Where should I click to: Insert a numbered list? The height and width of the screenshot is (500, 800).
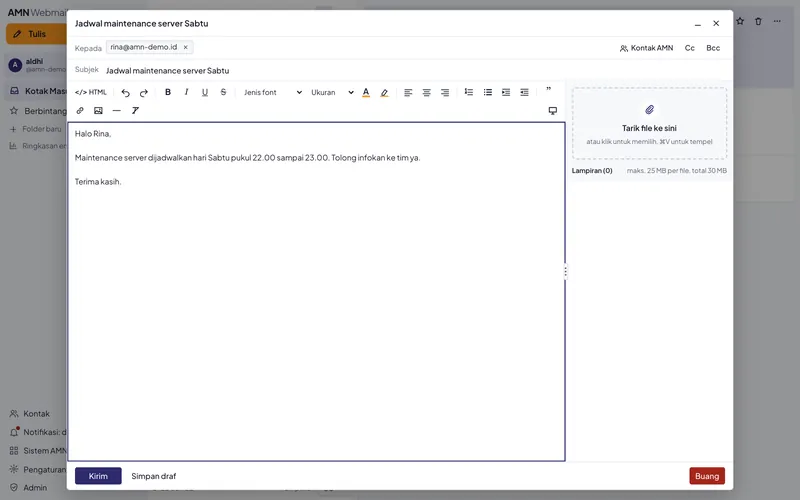(469, 92)
